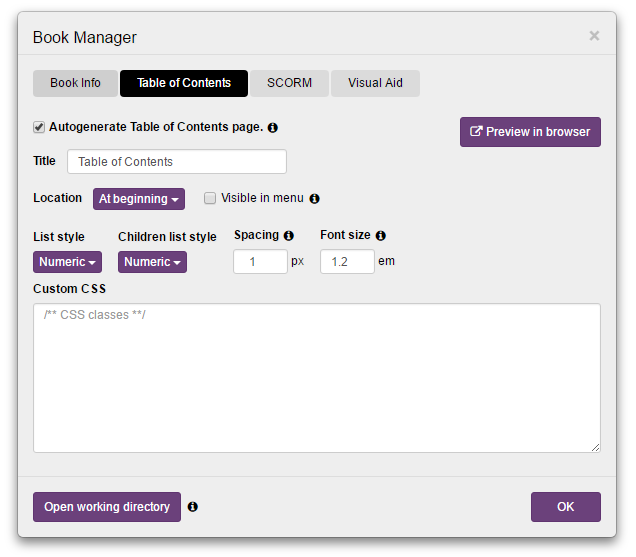636x557 pixels.
Task: Click the Font size info icon
Action: coord(381,236)
